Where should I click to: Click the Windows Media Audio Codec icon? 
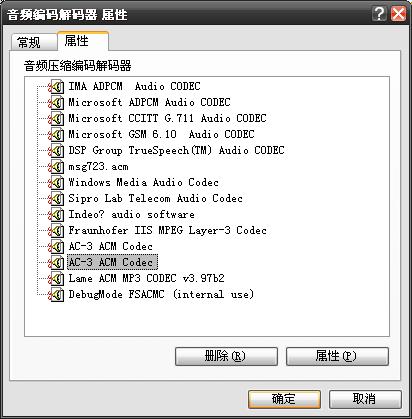[56, 183]
